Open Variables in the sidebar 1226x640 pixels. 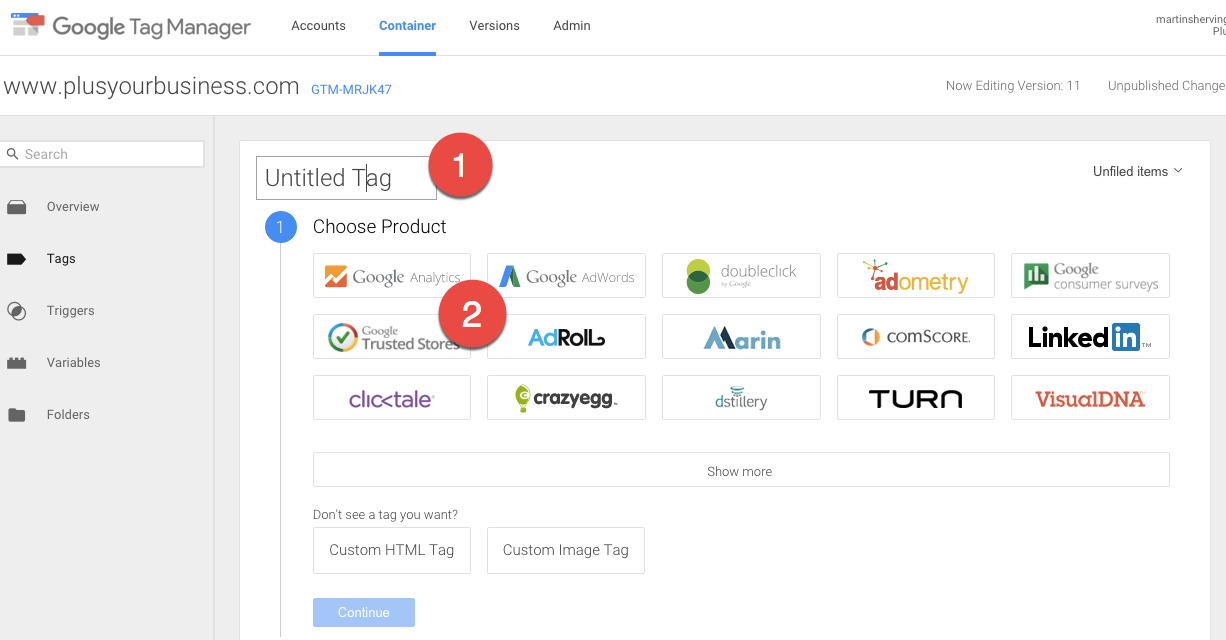point(73,363)
